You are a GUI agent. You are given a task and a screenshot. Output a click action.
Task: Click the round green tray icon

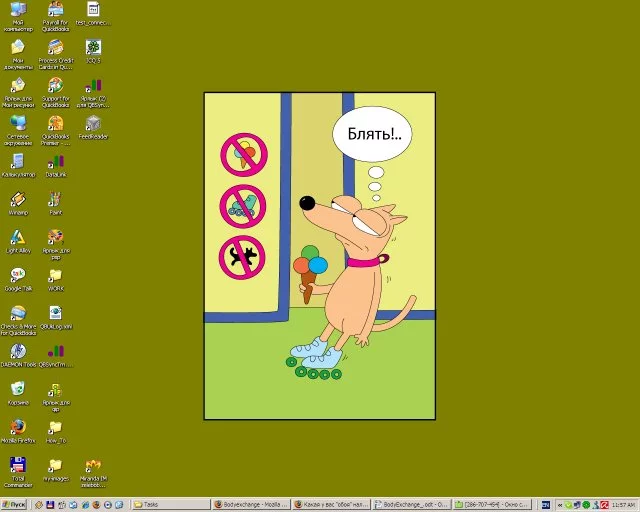586,505
